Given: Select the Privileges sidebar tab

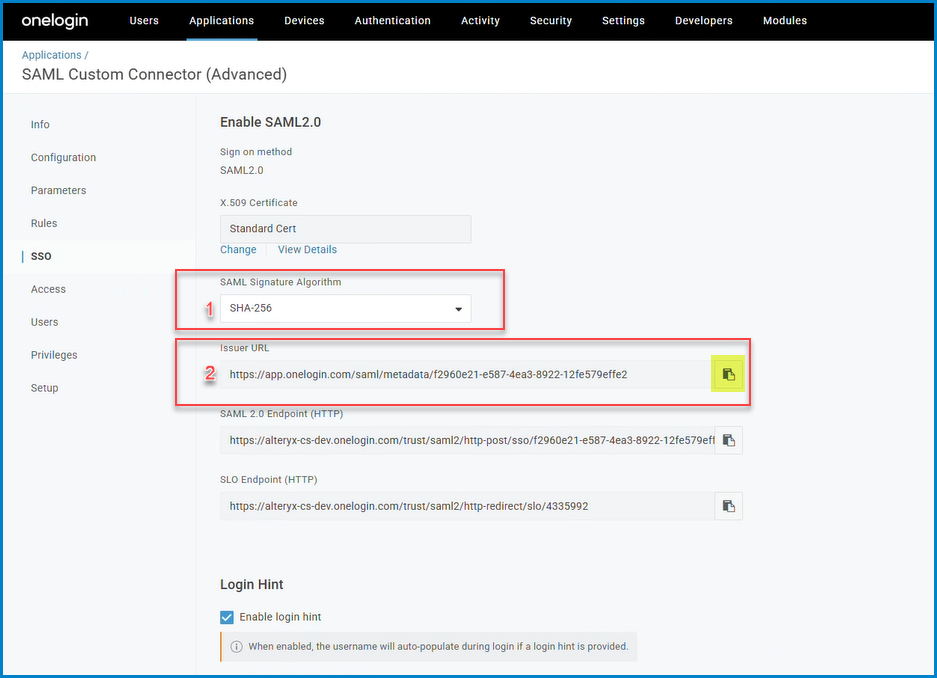Looking at the screenshot, I should click(54, 355).
